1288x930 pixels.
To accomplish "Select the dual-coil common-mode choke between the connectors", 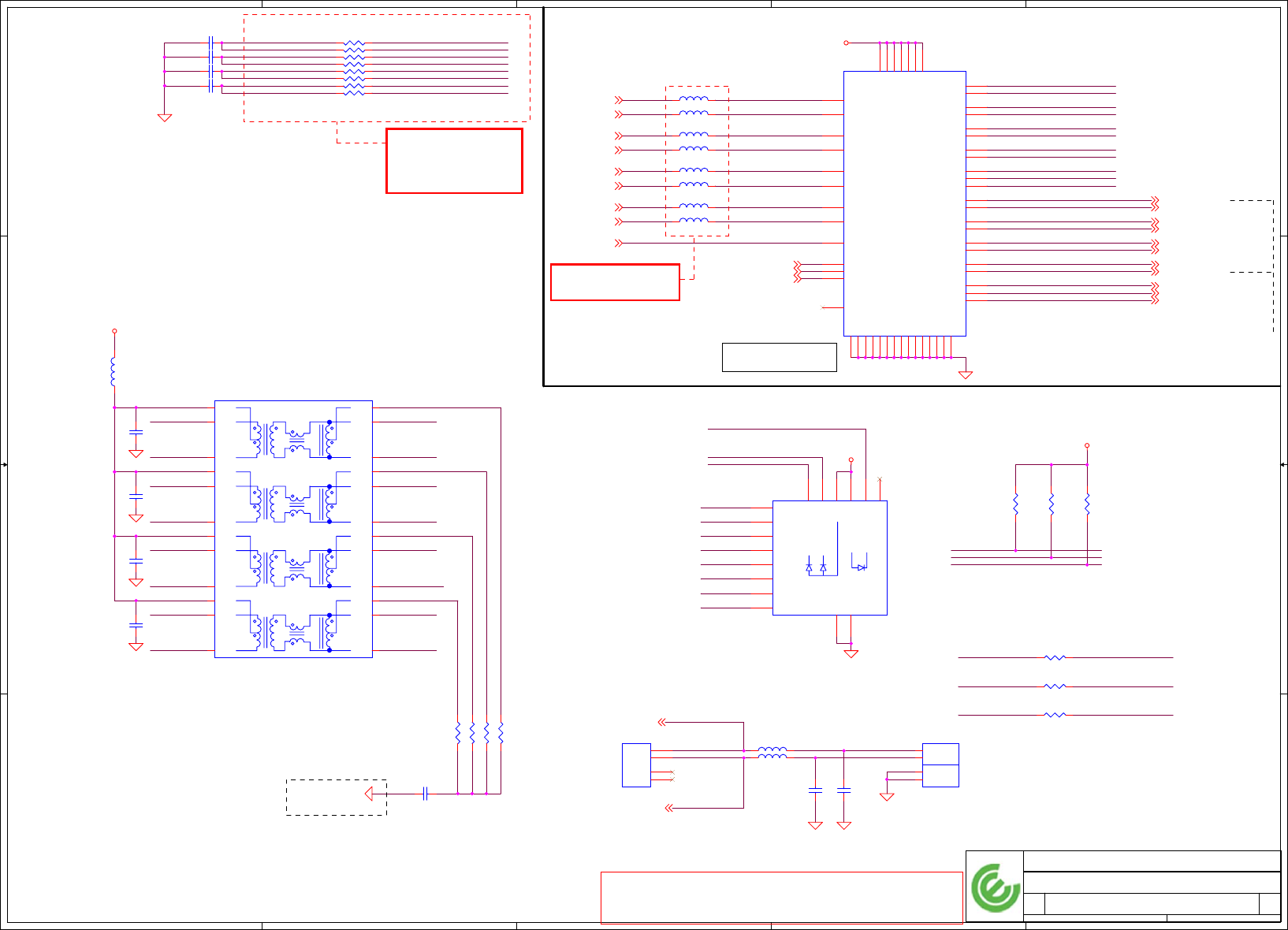I will [x=772, y=753].
